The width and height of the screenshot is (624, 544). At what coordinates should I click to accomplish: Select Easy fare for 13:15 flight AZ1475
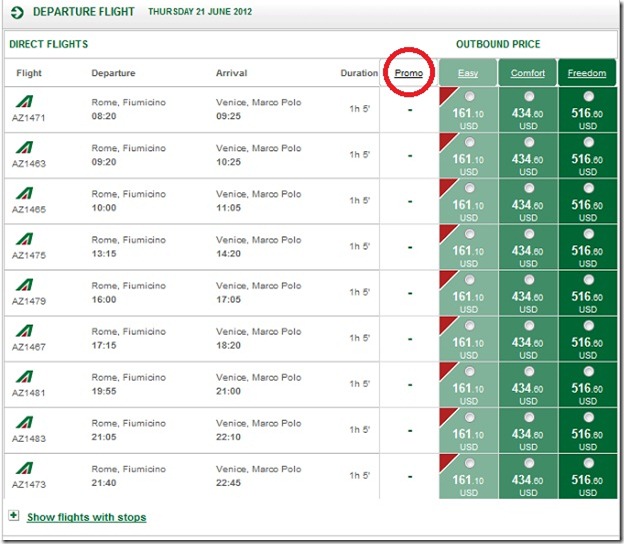click(x=470, y=234)
